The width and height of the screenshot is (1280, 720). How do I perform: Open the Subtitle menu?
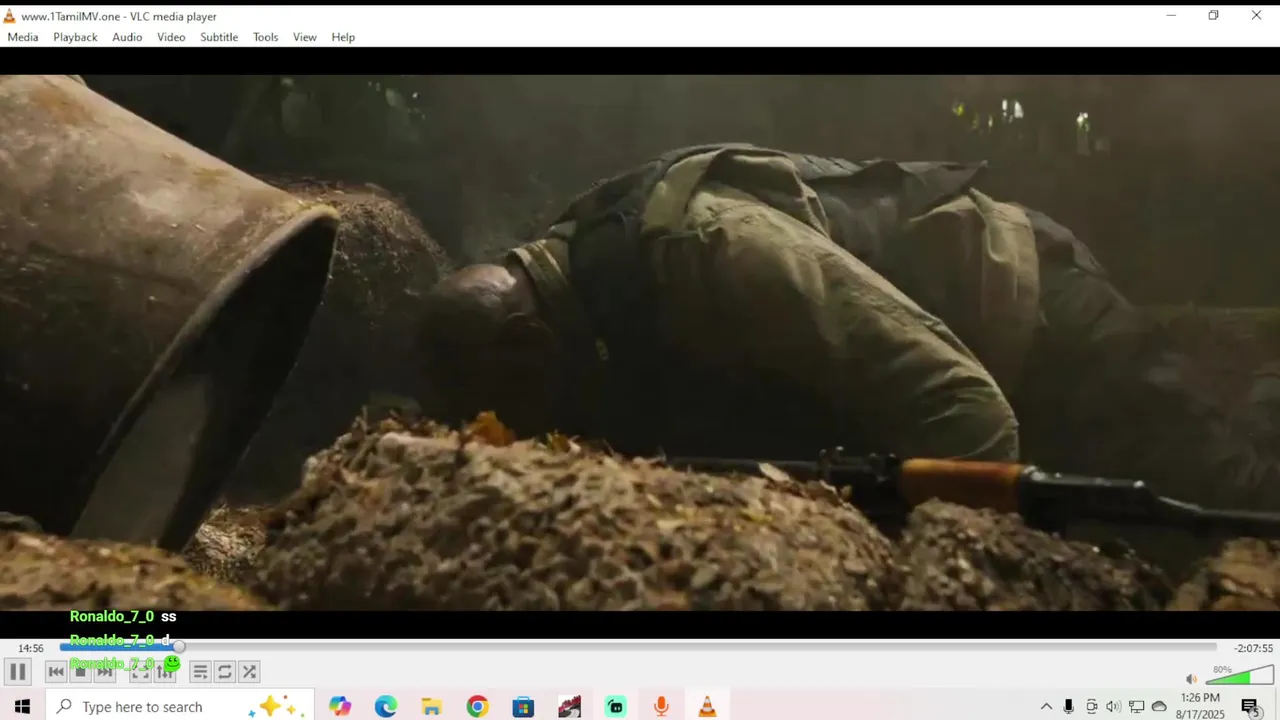point(219,37)
